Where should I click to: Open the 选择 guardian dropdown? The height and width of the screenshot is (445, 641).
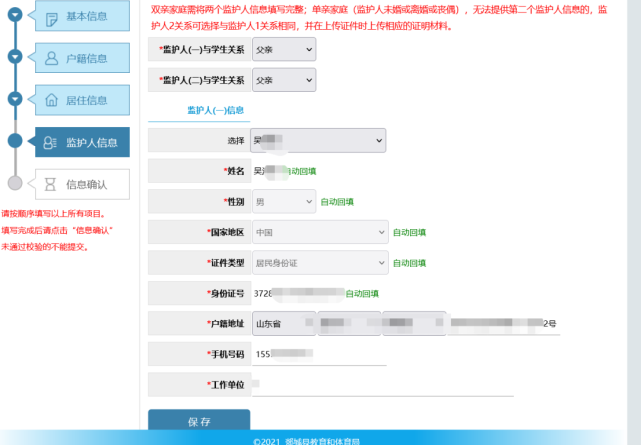tap(318, 140)
